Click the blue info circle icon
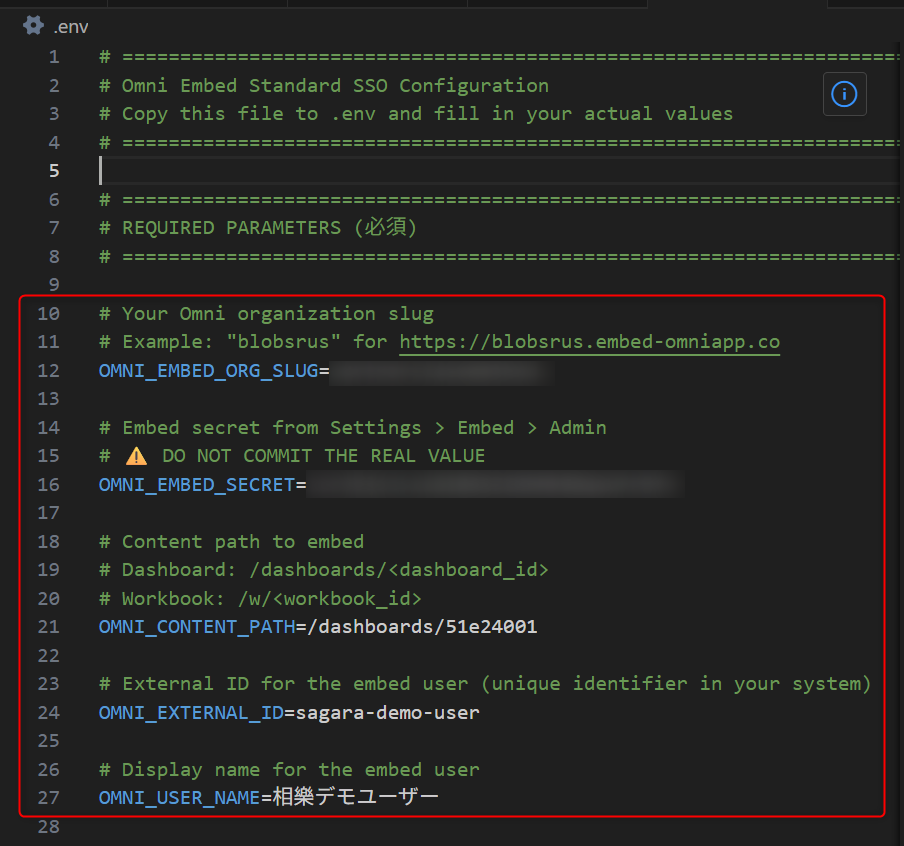 [x=844, y=94]
